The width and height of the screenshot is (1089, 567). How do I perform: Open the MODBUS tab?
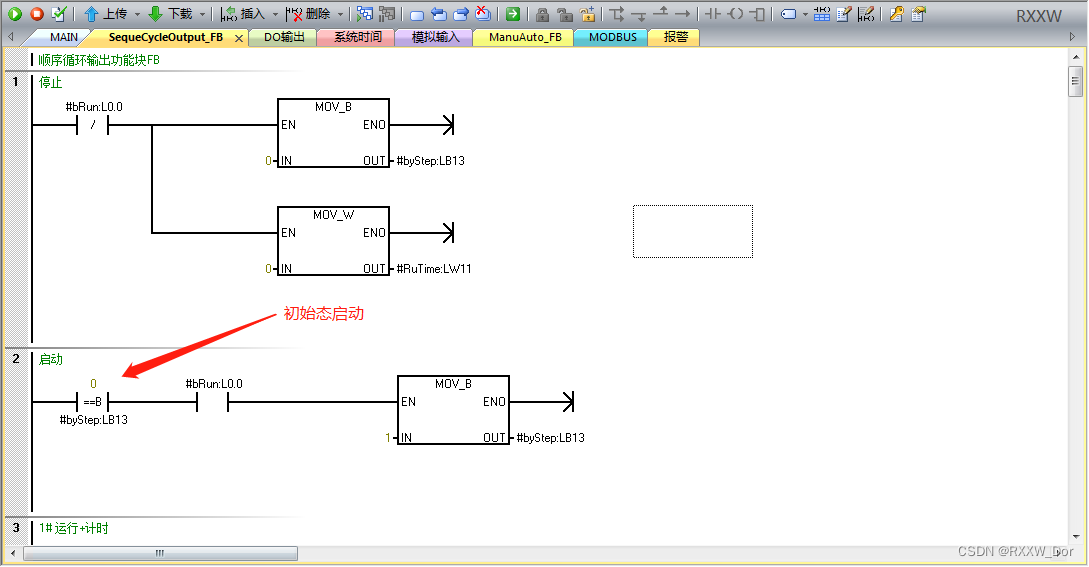(613, 37)
